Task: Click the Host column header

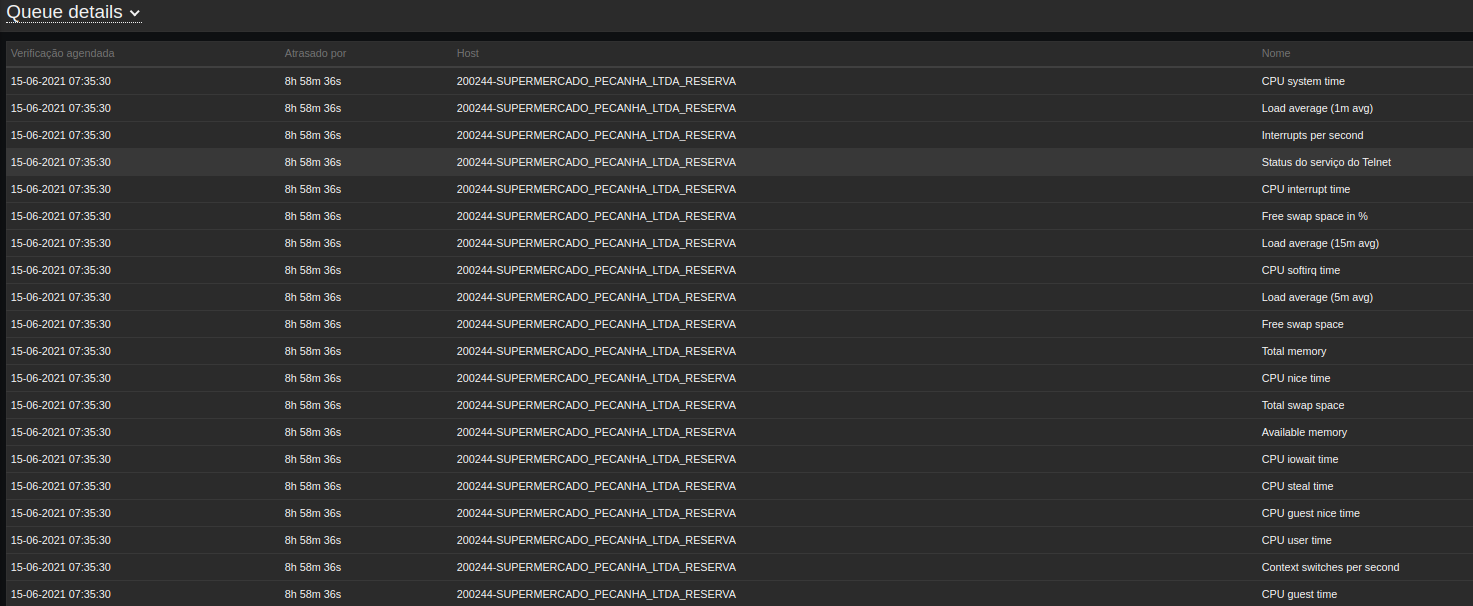Action: tap(468, 53)
